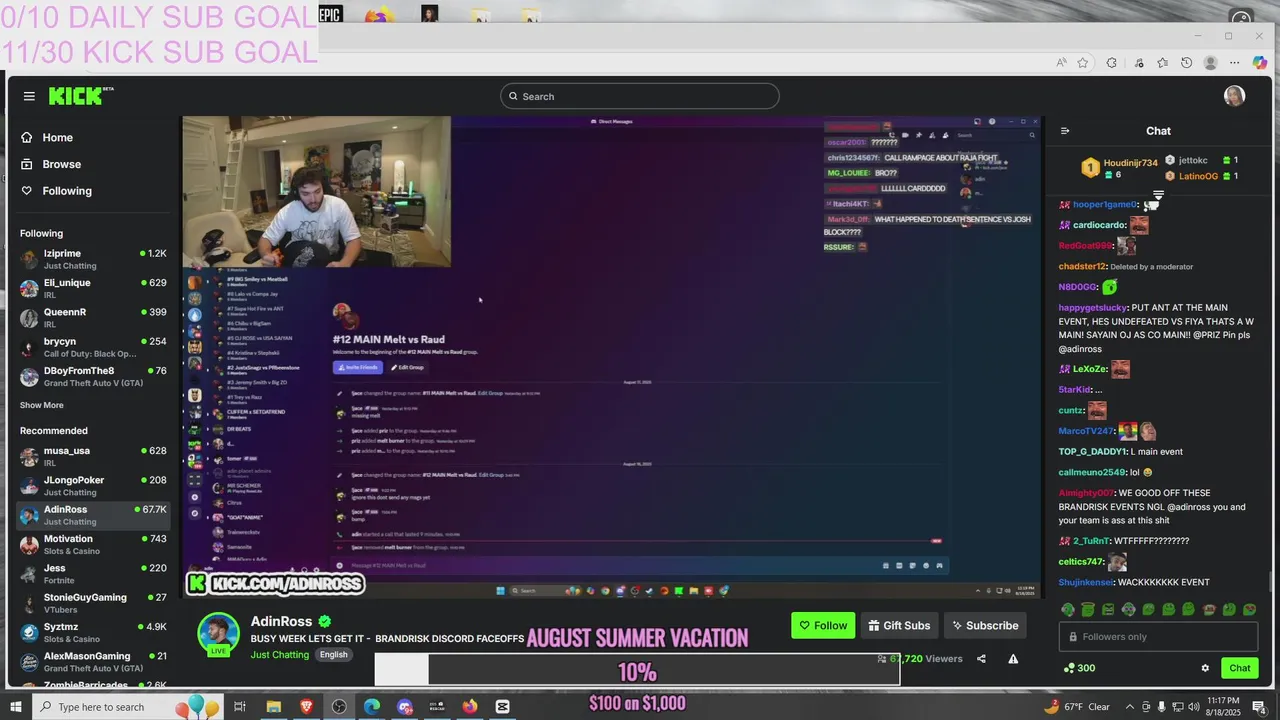Subscribe to AdinRoss channel
Screen dimensions: 1280x720
(985, 626)
